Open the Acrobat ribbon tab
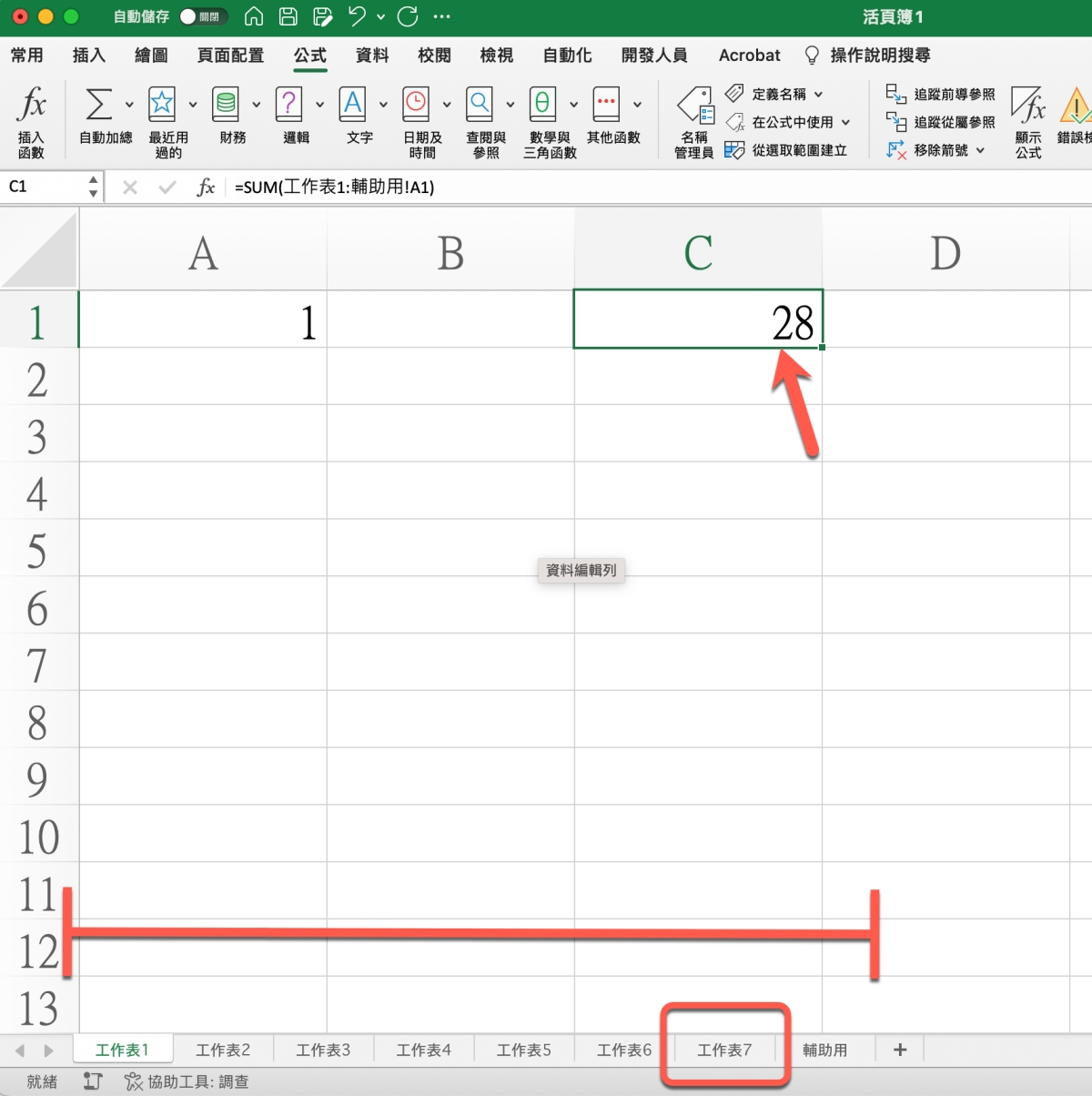Screen dimensions: 1092x1096 tap(749, 56)
